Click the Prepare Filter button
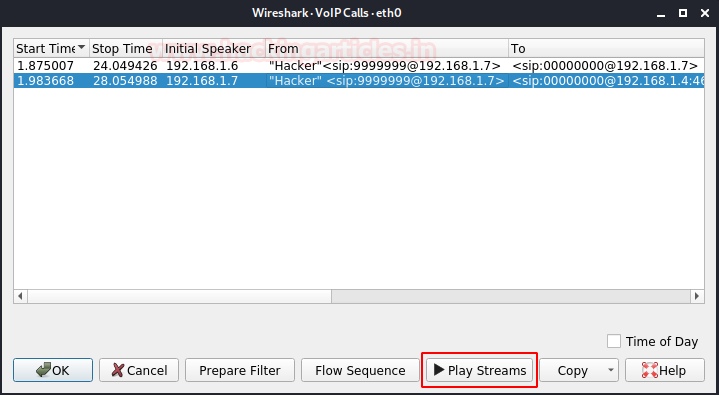 (x=240, y=370)
